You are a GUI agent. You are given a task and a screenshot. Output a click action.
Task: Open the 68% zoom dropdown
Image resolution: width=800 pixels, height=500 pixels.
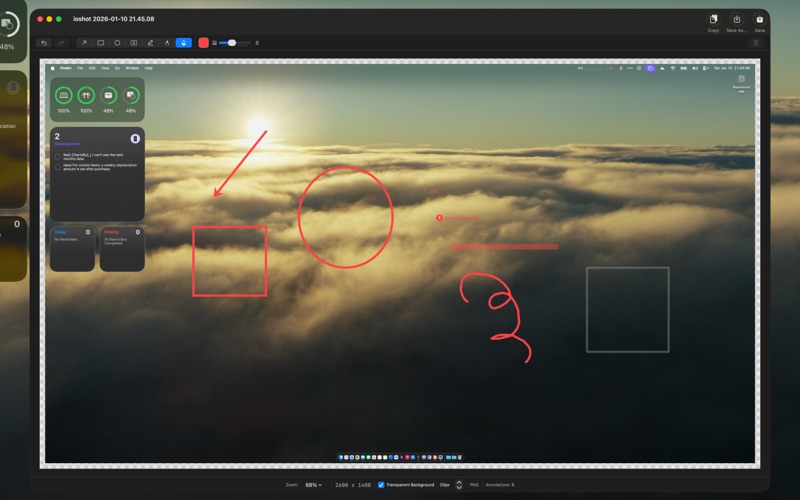[313, 485]
